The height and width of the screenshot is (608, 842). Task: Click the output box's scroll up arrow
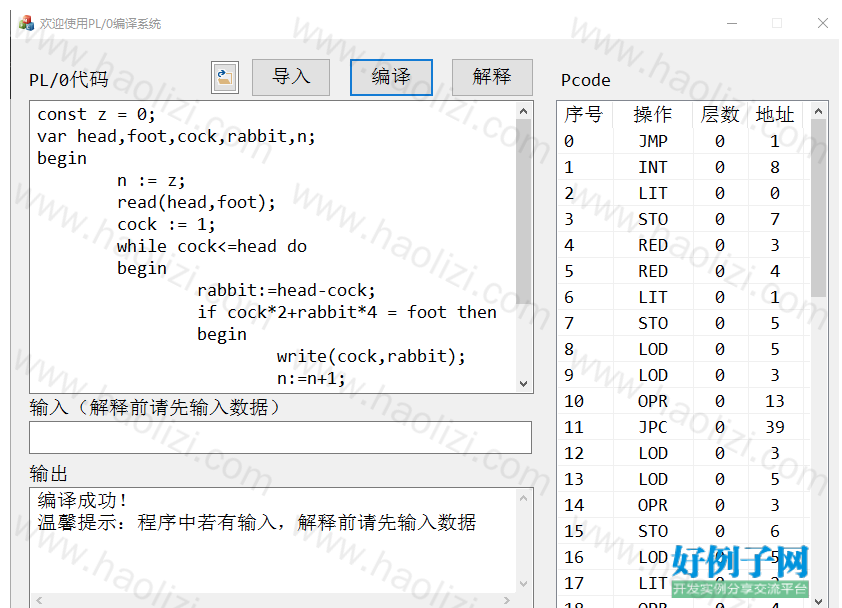(524, 498)
